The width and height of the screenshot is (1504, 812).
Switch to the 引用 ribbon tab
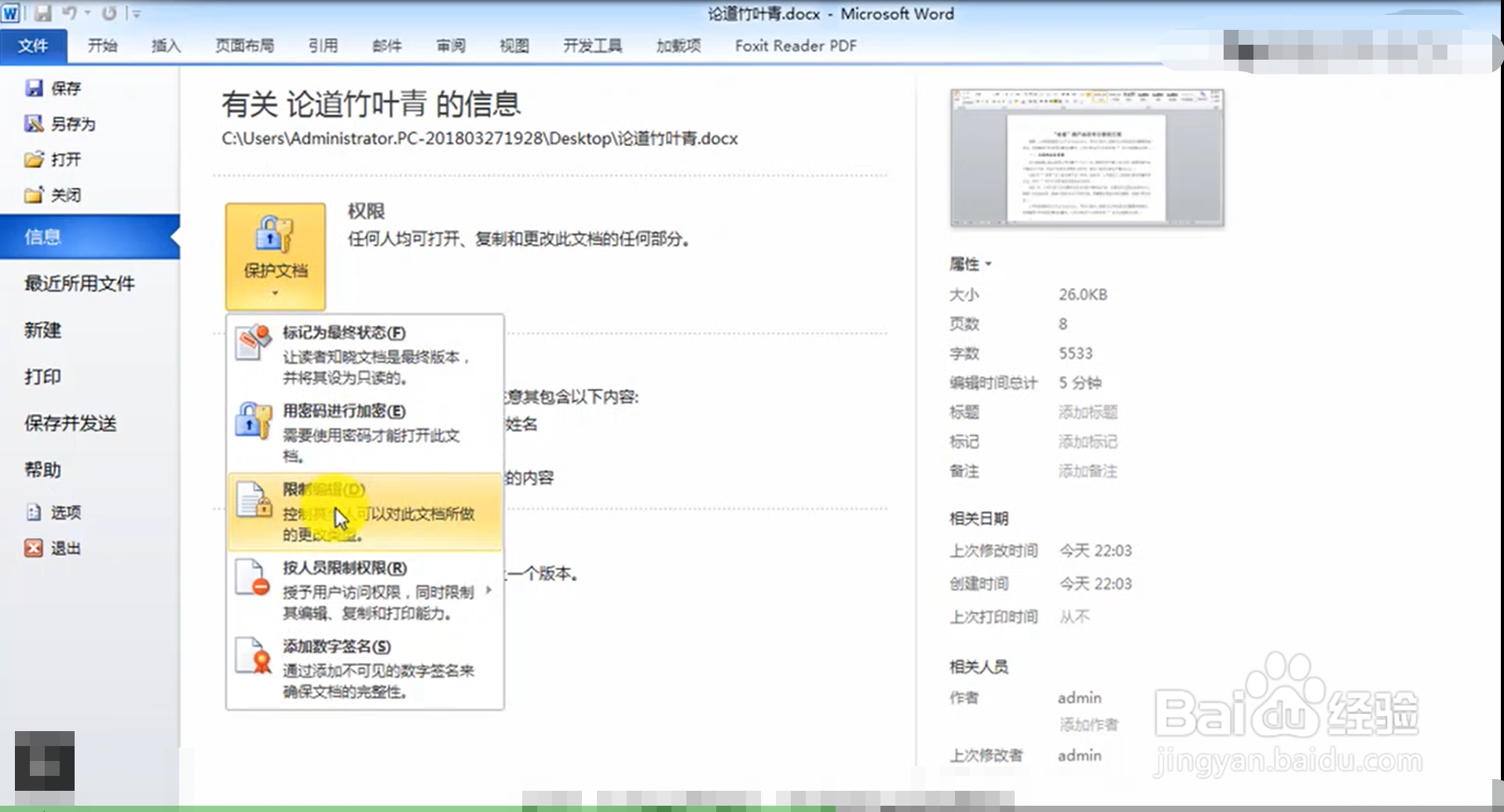[323, 46]
